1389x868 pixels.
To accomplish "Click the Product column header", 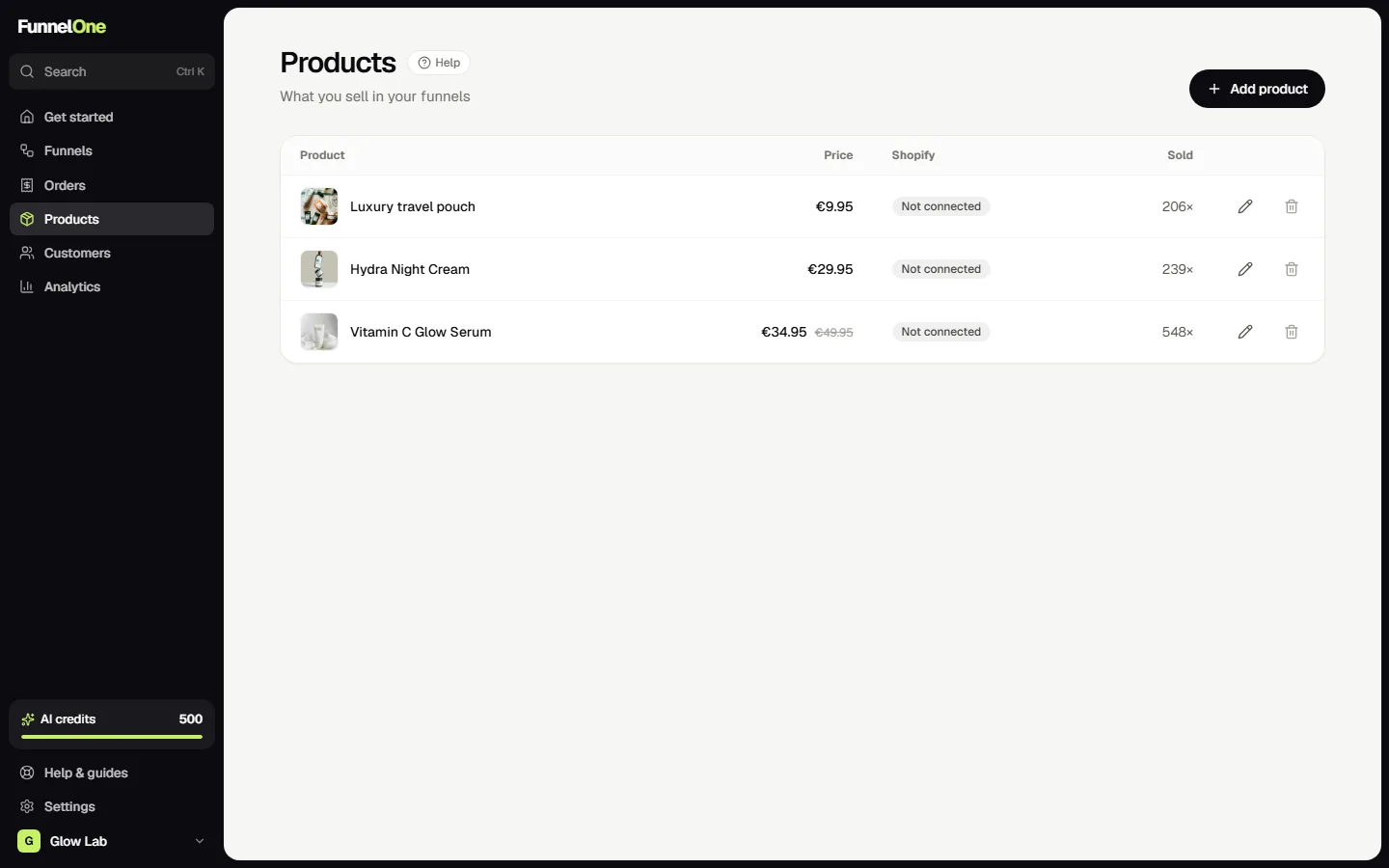I will [322, 155].
